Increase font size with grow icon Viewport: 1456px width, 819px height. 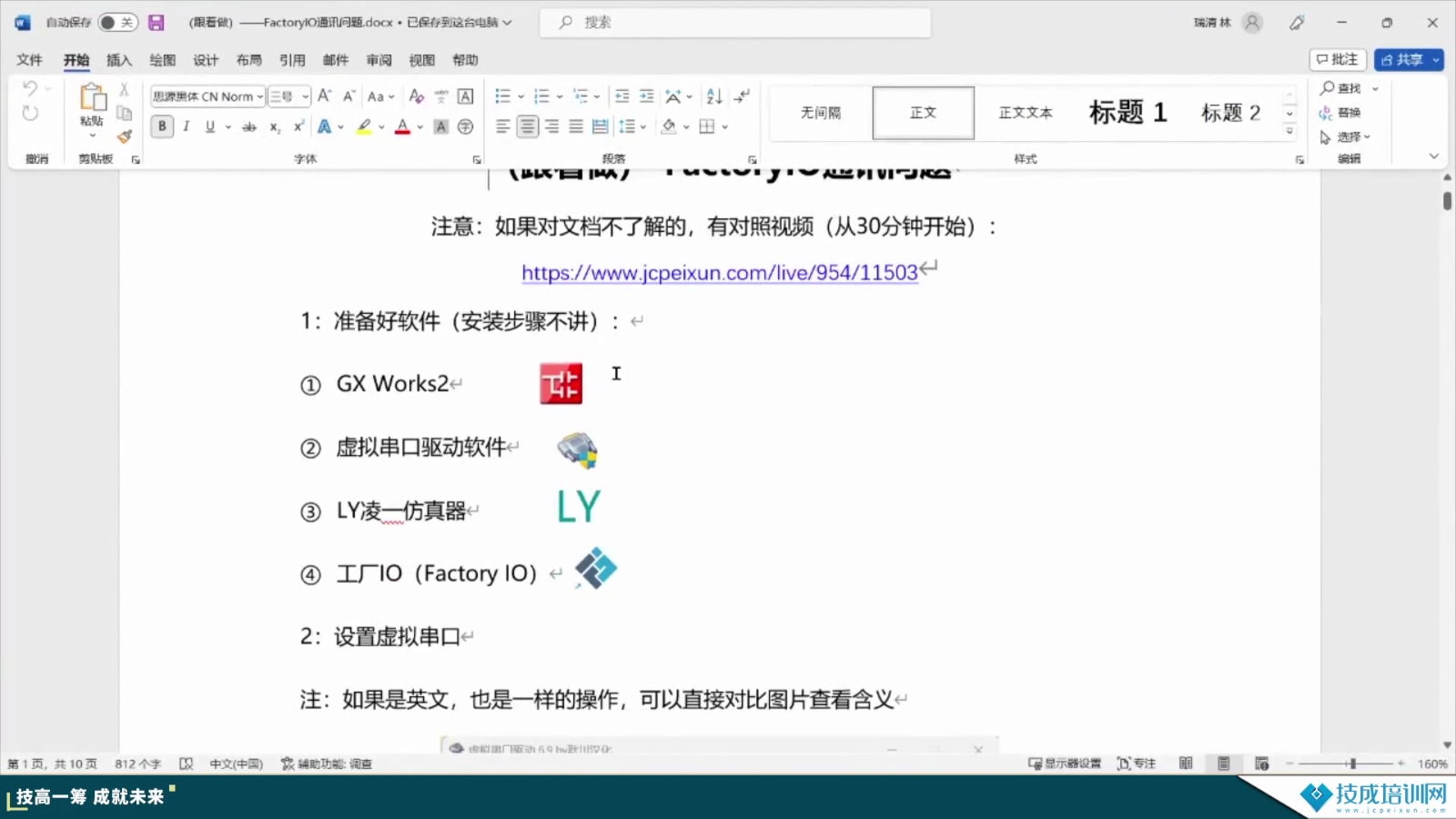click(x=325, y=96)
